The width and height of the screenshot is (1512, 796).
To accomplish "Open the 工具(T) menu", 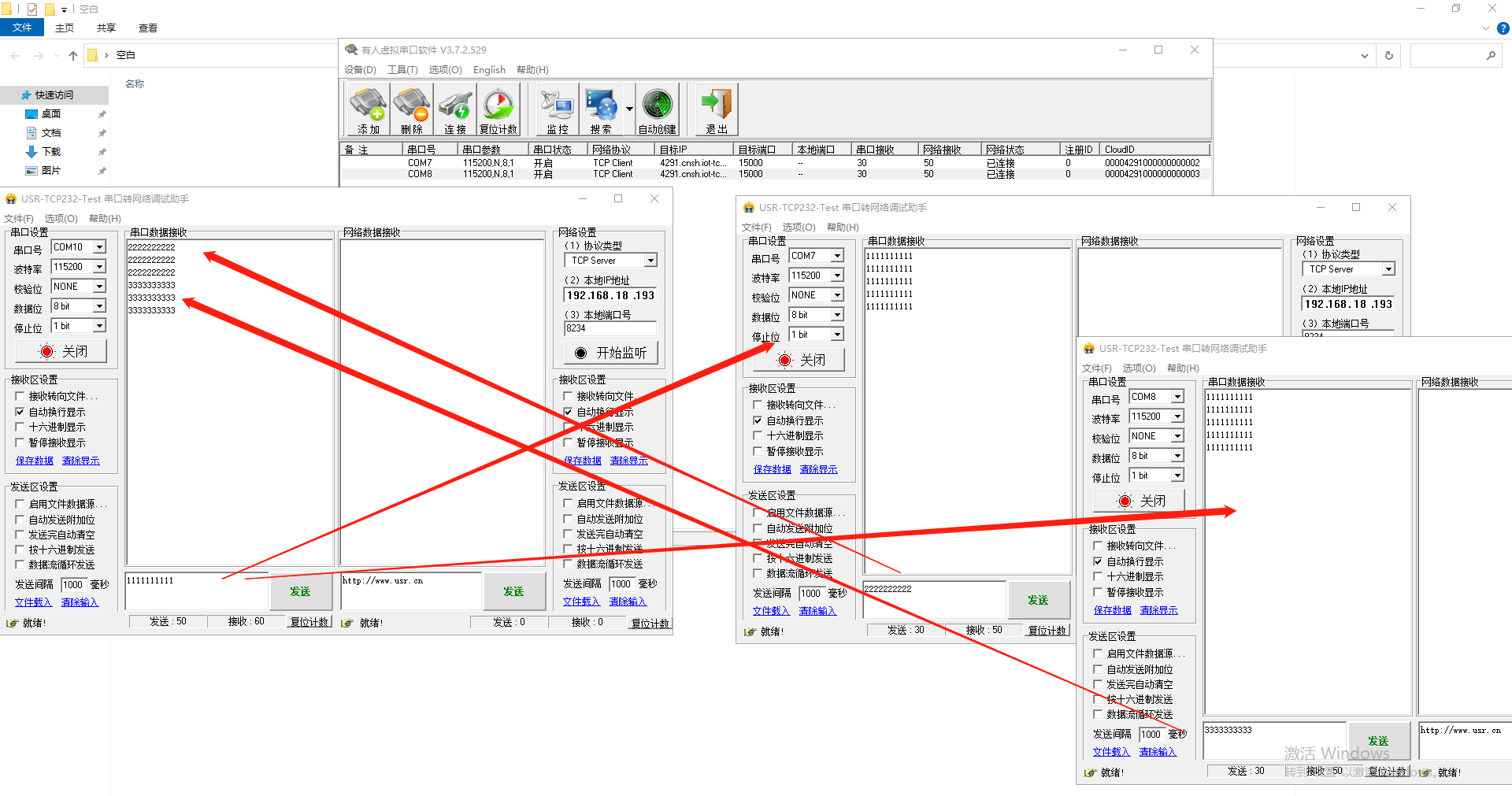I will click(x=402, y=70).
